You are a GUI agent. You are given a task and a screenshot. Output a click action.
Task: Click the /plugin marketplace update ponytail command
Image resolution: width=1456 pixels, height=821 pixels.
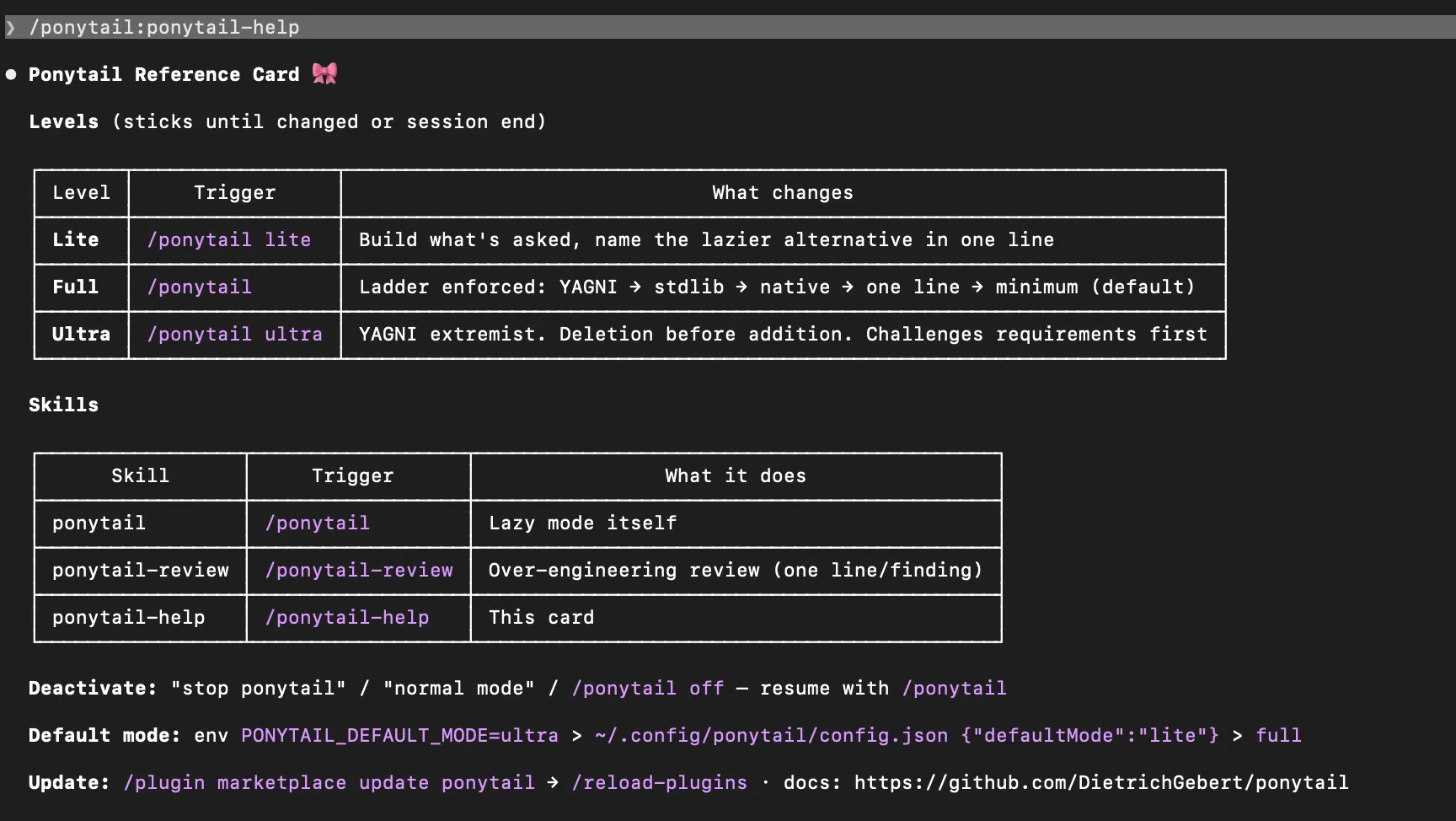pos(329,782)
